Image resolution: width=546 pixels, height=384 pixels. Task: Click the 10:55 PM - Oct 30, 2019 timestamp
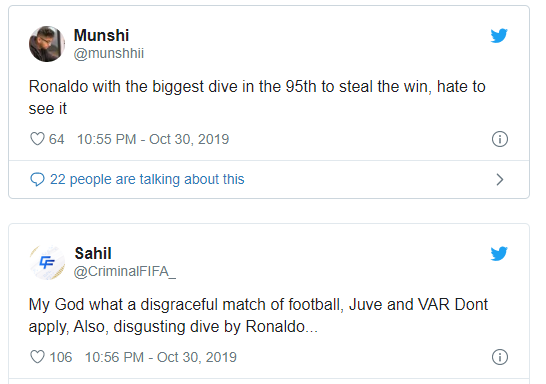click(x=153, y=139)
